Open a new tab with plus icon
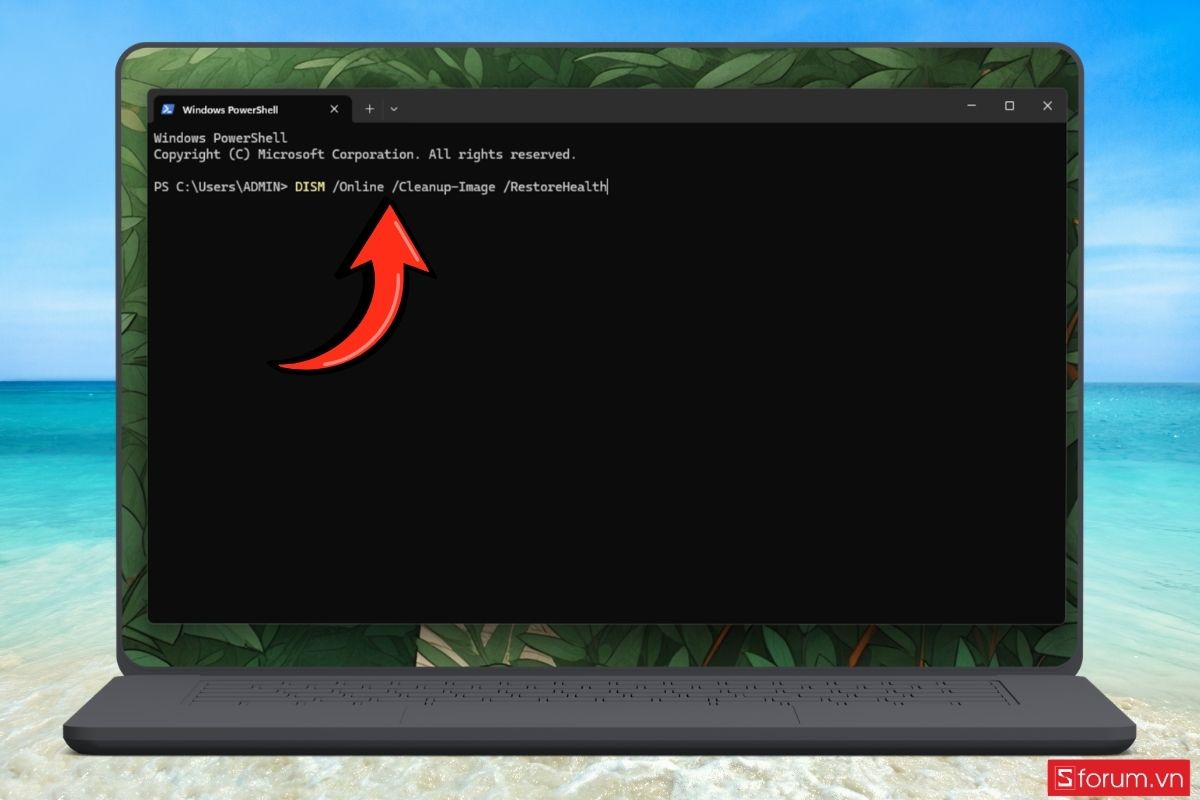This screenshot has height=800, width=1200. 369,108
